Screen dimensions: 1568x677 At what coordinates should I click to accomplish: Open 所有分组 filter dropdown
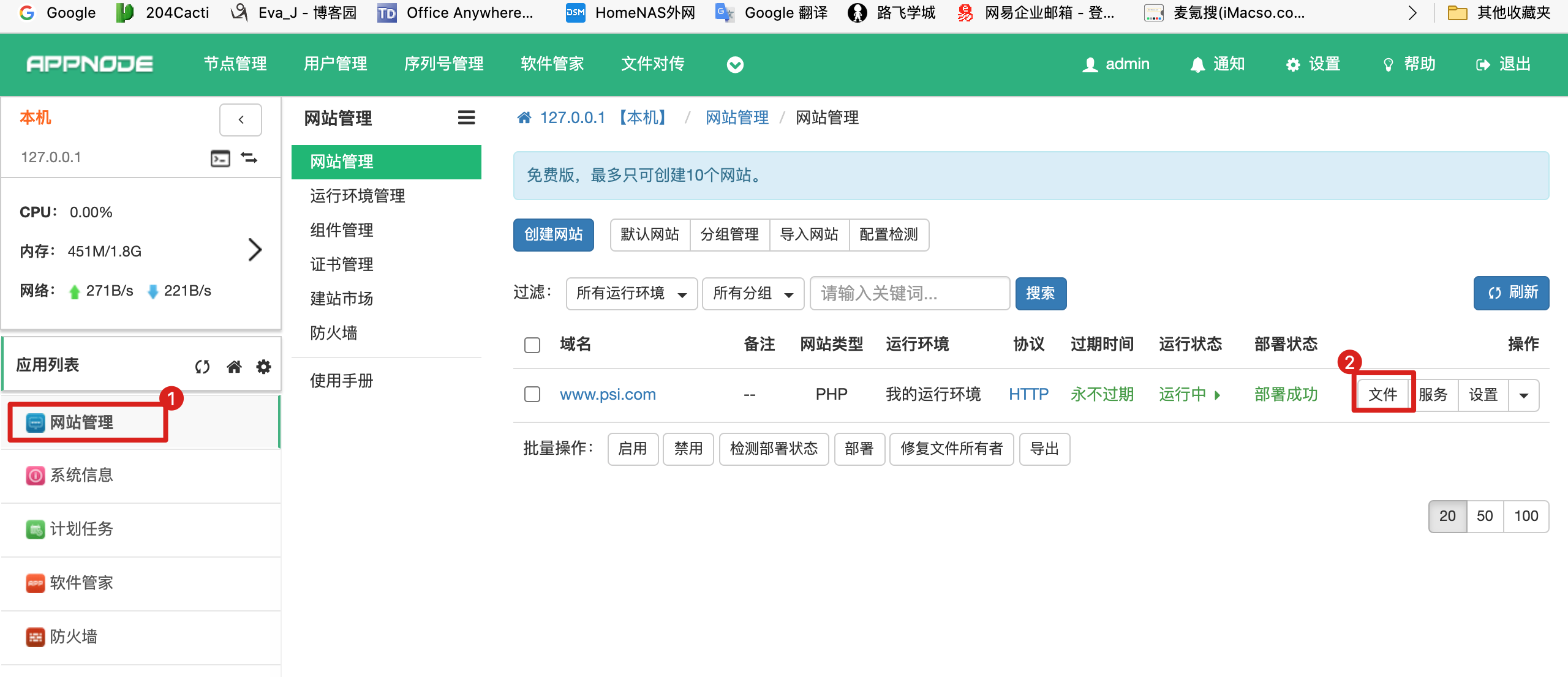(752, 294)
